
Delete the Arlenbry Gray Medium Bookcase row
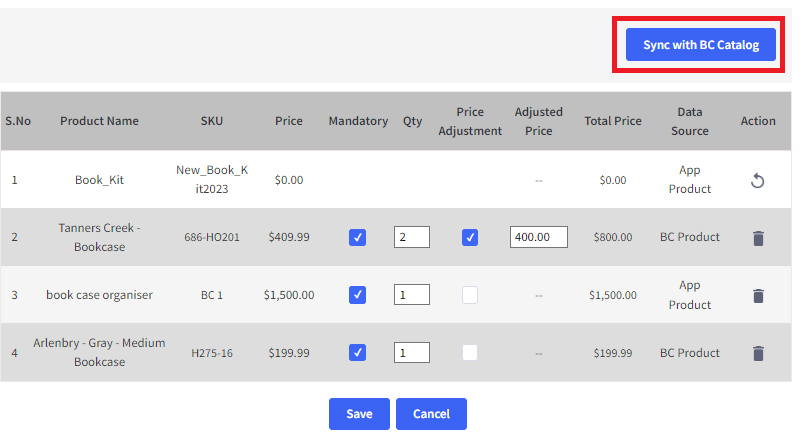pyautogui.click(x=758, y=354)
